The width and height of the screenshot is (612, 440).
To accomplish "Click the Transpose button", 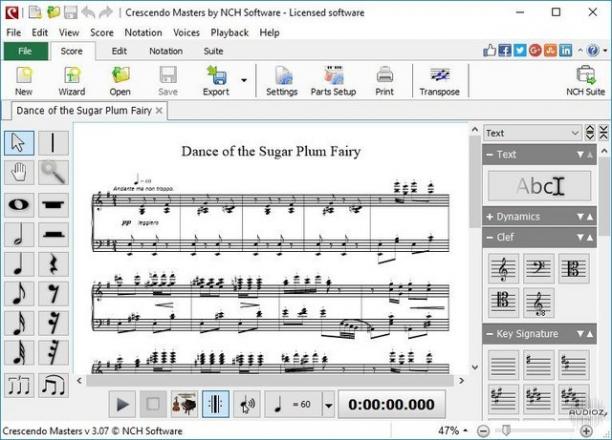I will tap(439, 81).
